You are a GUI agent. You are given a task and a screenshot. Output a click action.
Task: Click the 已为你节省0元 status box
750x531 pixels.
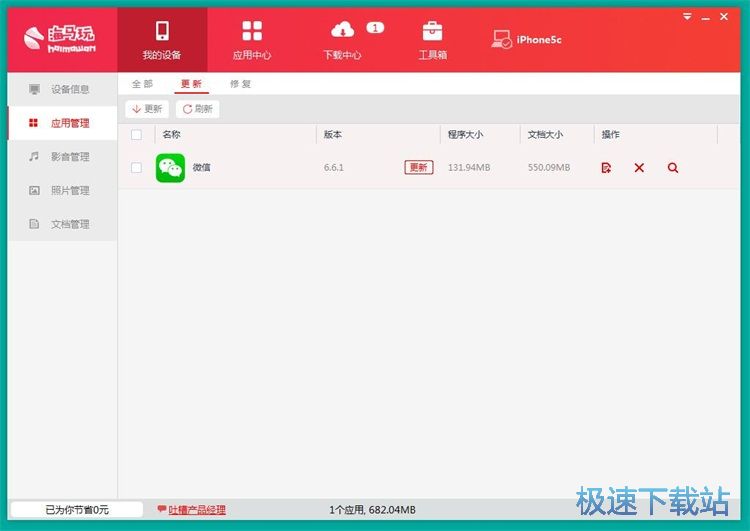point(77,509)
